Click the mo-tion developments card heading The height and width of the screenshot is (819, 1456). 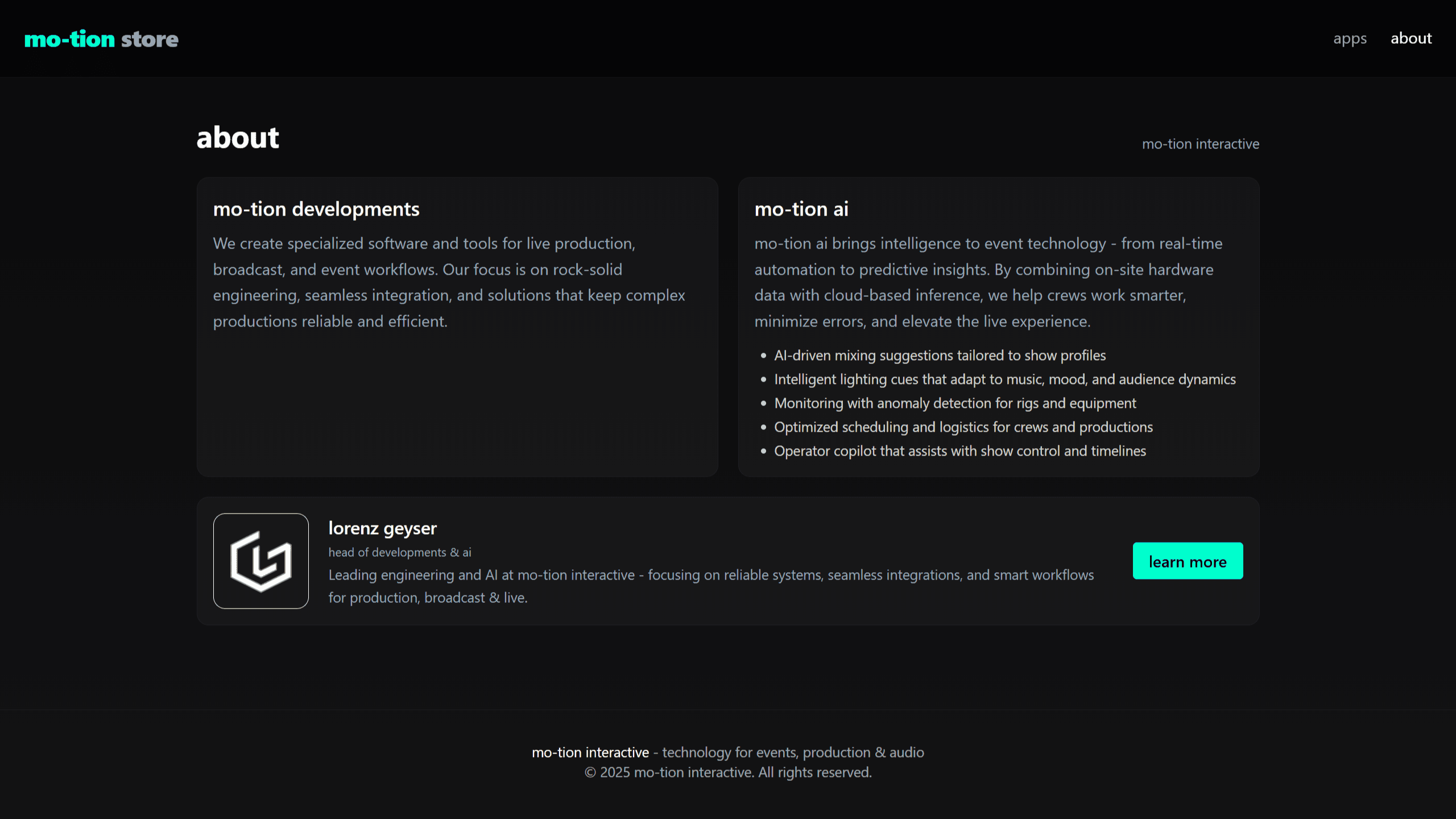click(316, 209)
